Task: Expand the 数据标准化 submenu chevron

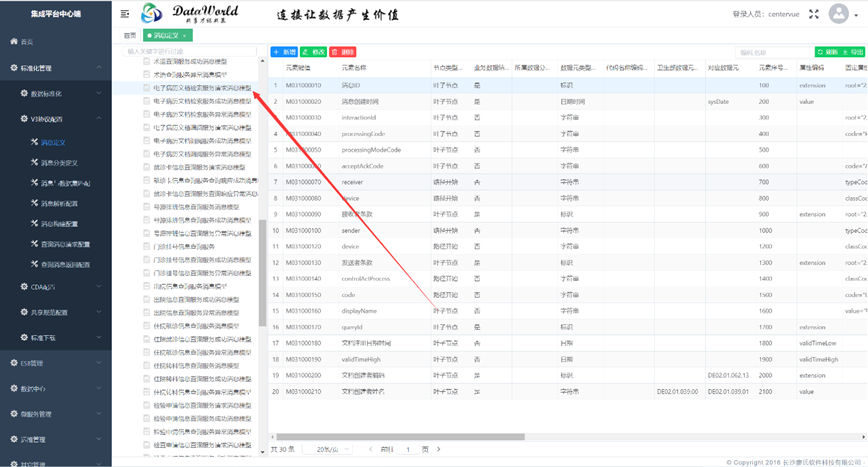Action: [99, 94]
